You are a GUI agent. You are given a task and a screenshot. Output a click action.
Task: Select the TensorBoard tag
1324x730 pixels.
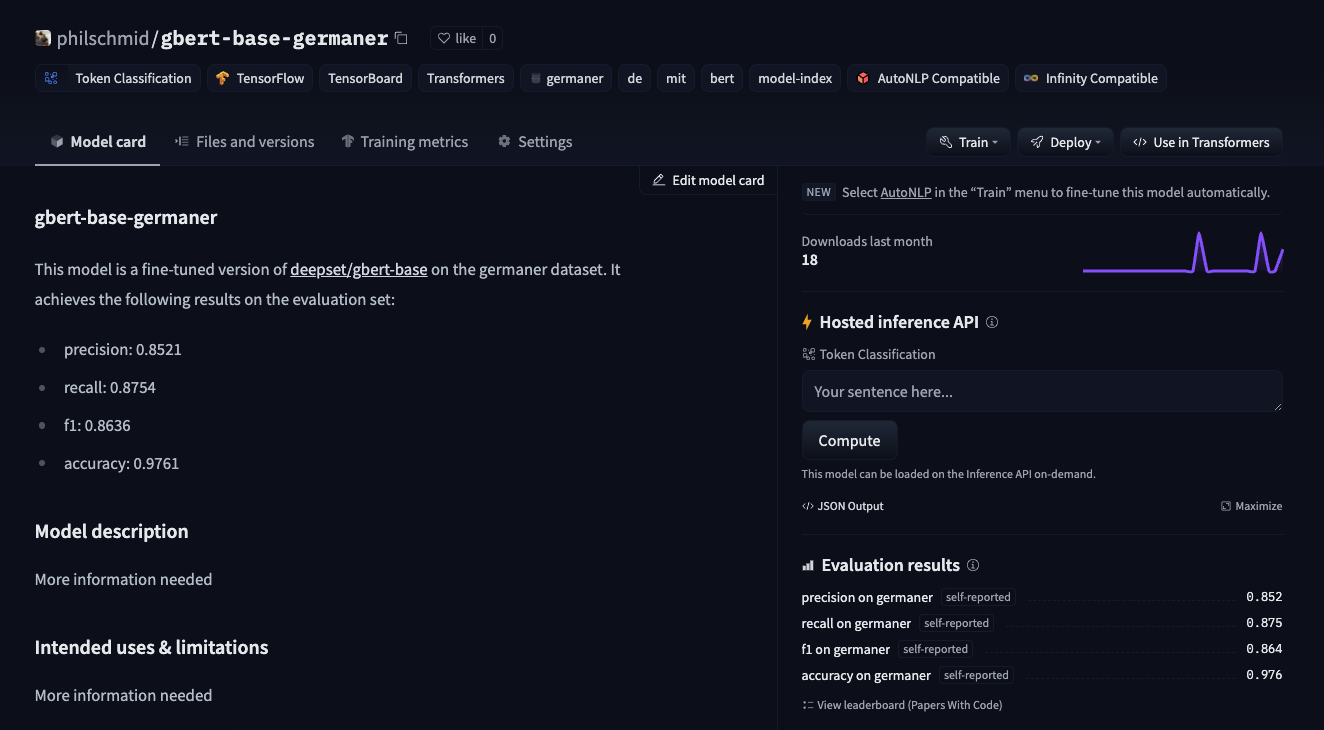(365, 78)
